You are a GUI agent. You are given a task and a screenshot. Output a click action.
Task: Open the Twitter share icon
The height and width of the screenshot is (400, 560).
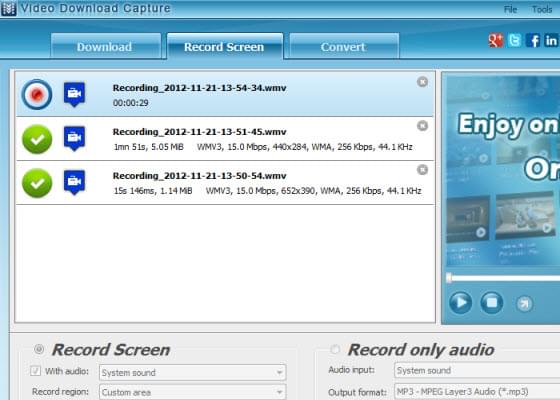pyautogui.click(x=514, y=40)
